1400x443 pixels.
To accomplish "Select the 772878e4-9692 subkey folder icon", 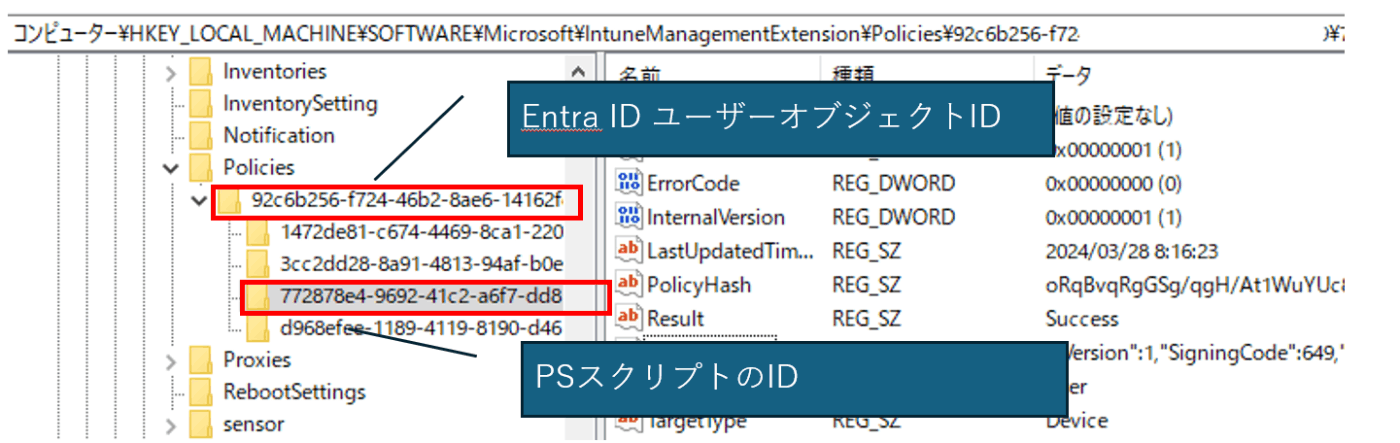I will coord(259,297).
